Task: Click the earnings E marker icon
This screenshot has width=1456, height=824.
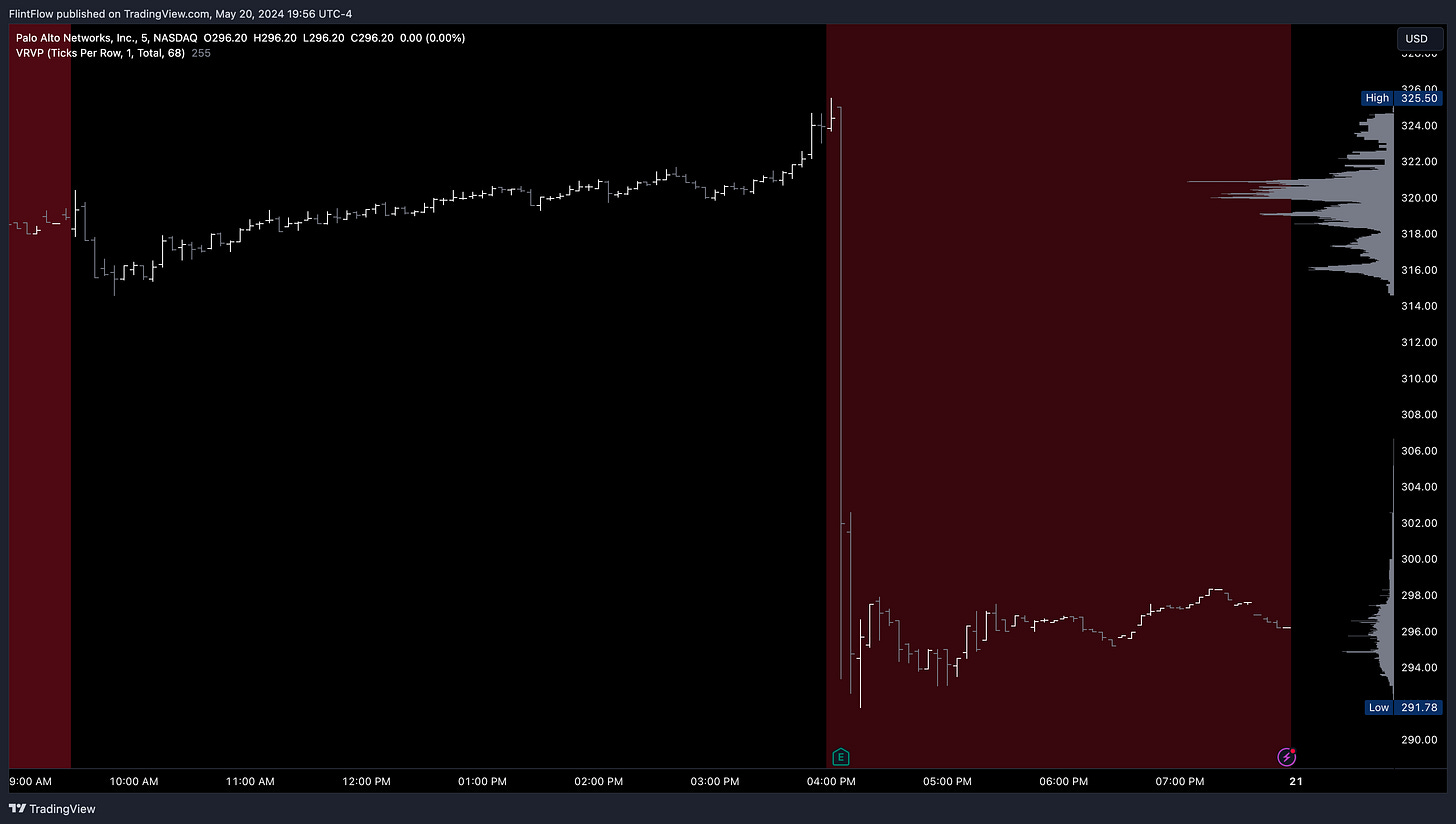Action: pos(841,757)
